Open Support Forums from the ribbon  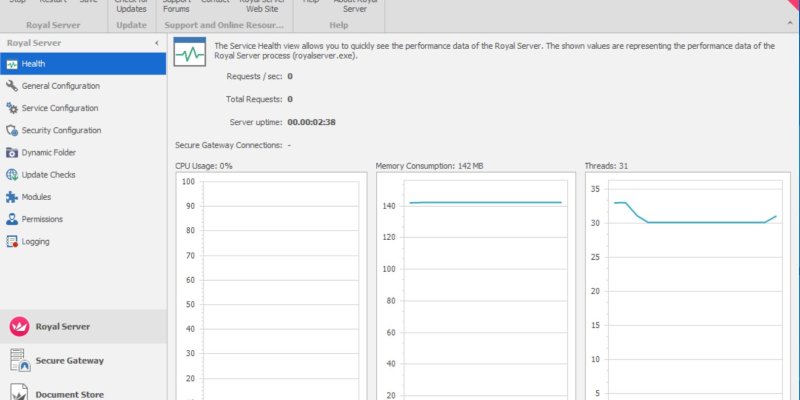point(176,6)
